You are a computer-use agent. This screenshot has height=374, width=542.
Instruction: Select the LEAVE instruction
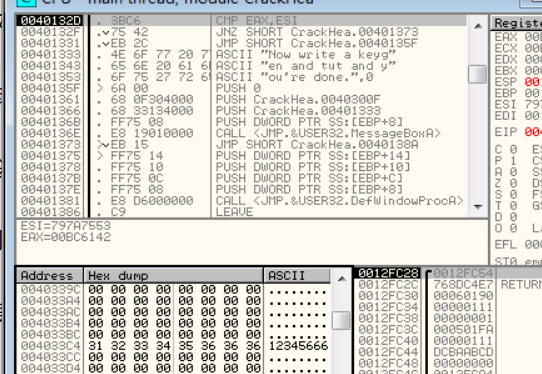coord(234,212)
